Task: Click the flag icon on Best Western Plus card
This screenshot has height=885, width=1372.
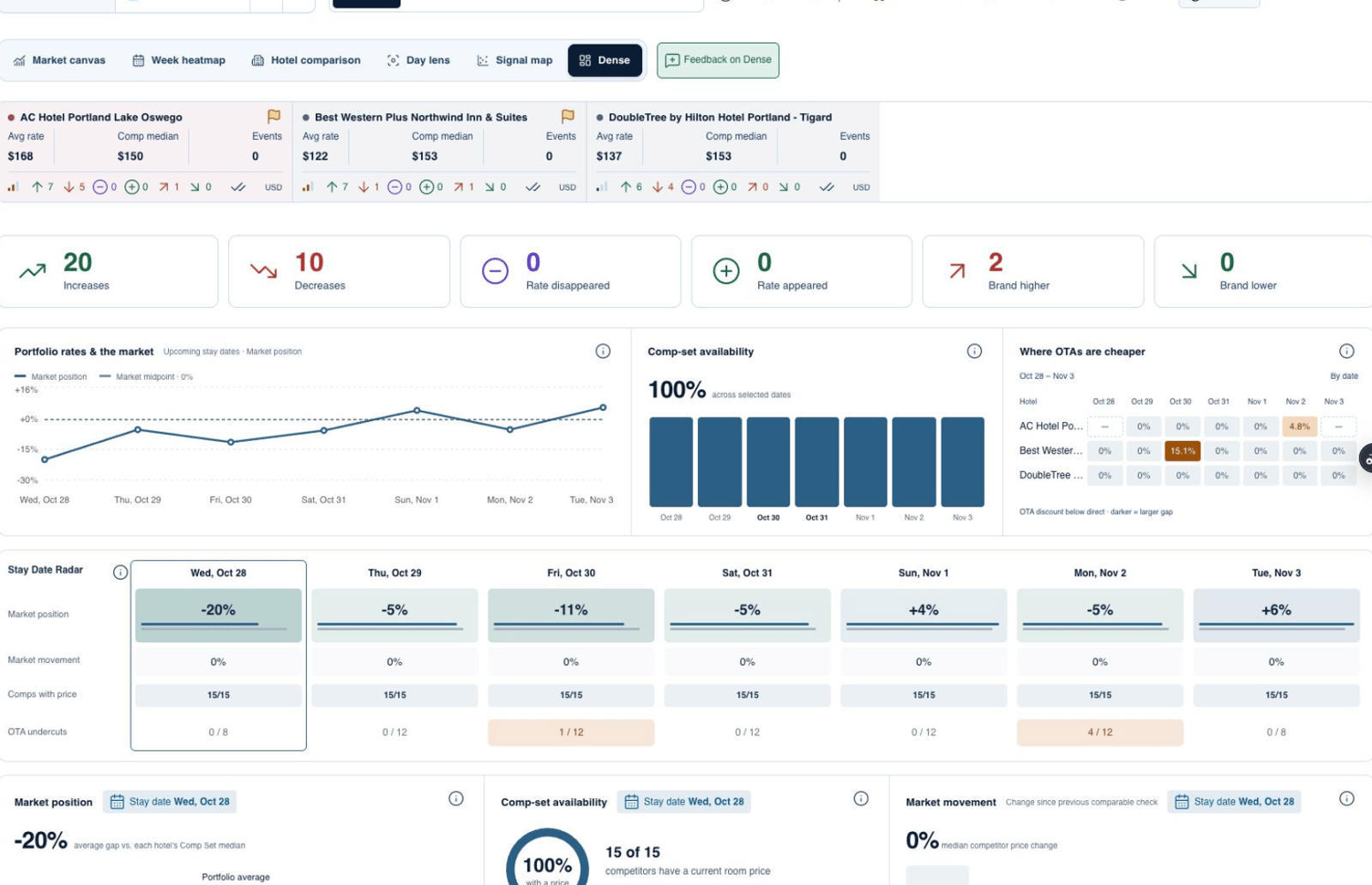Action: pos(568,116)
